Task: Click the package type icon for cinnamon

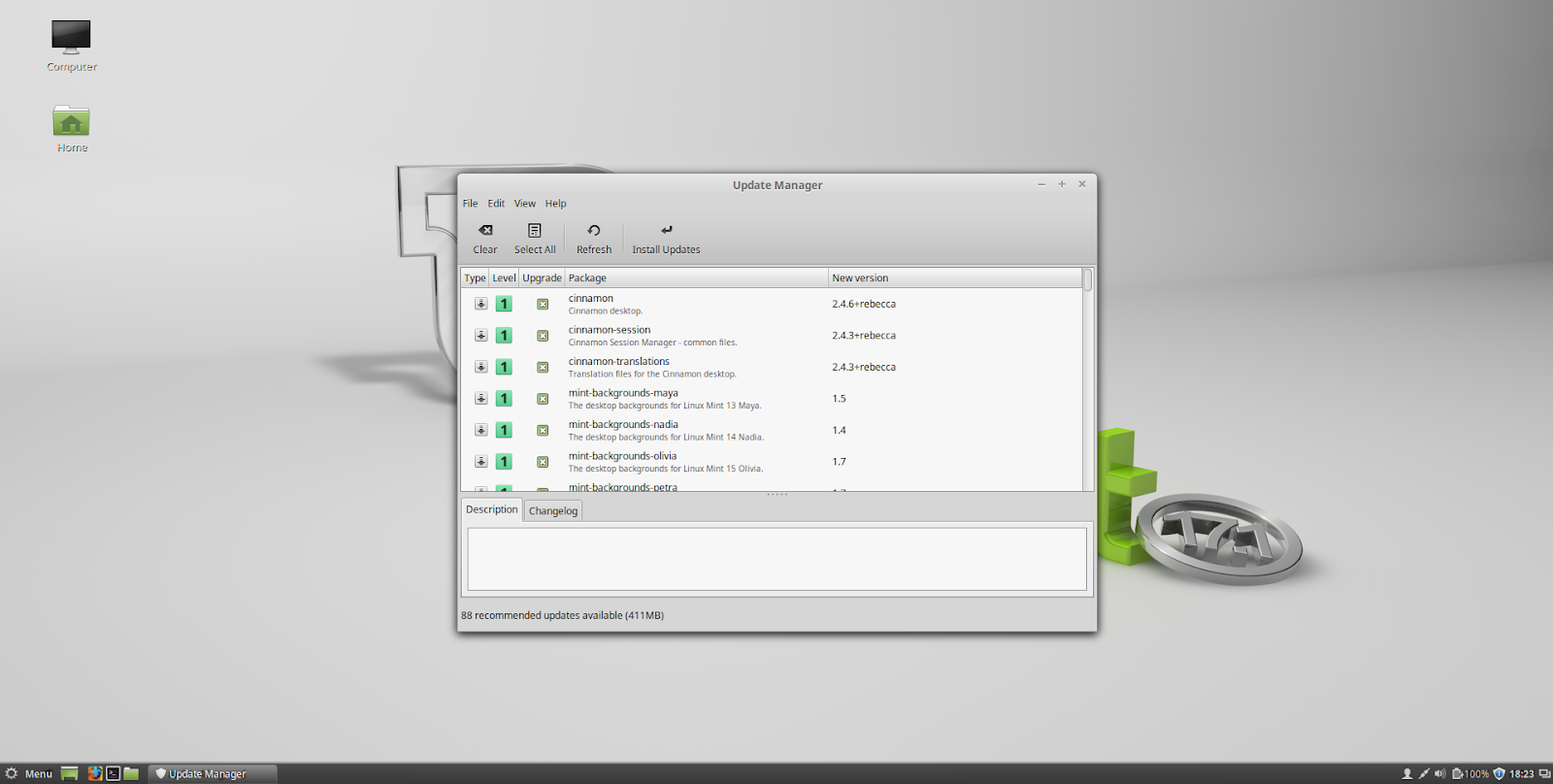Action: 480,304
